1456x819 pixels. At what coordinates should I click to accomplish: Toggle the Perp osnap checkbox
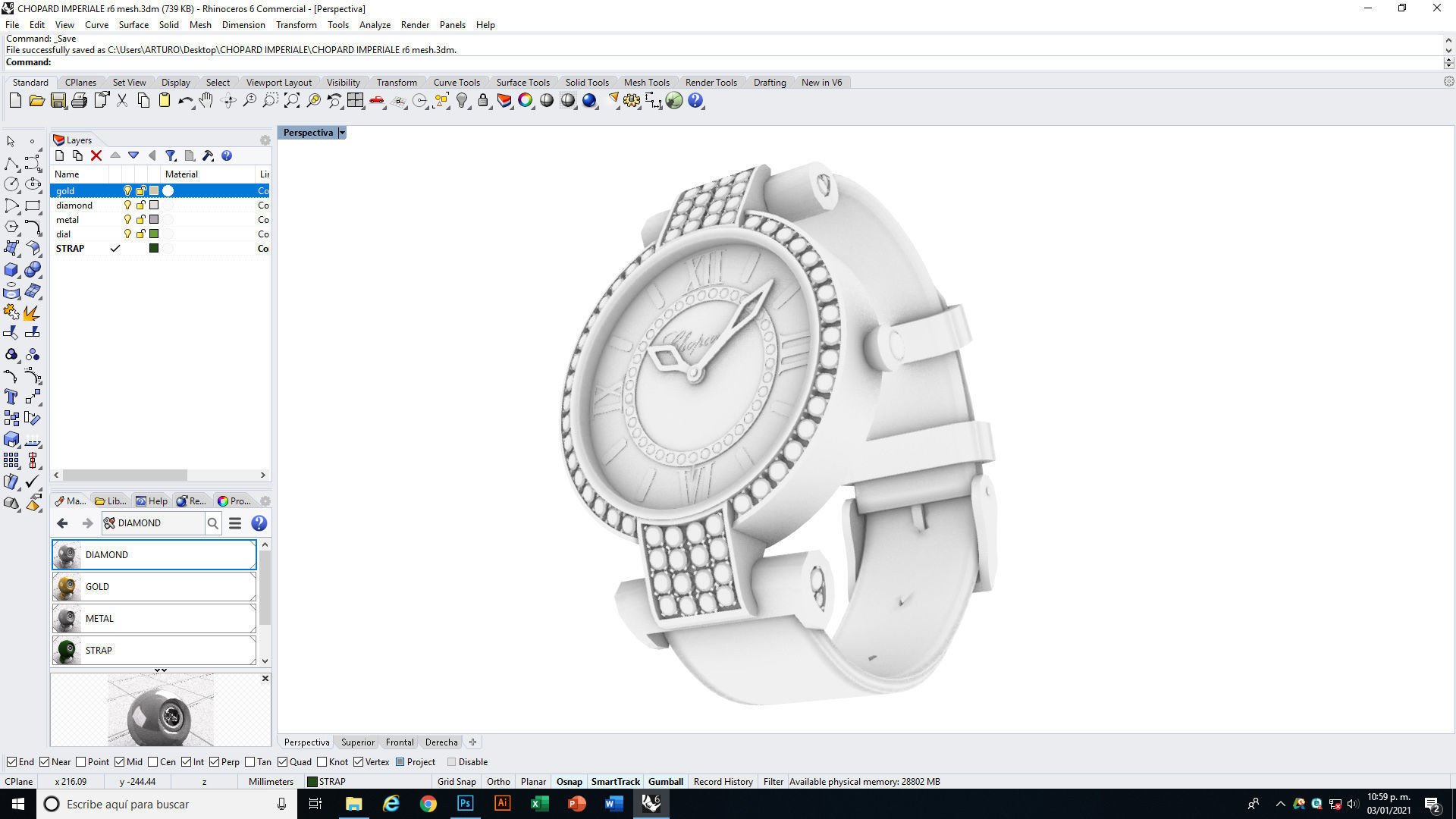(x=215, y=762)
